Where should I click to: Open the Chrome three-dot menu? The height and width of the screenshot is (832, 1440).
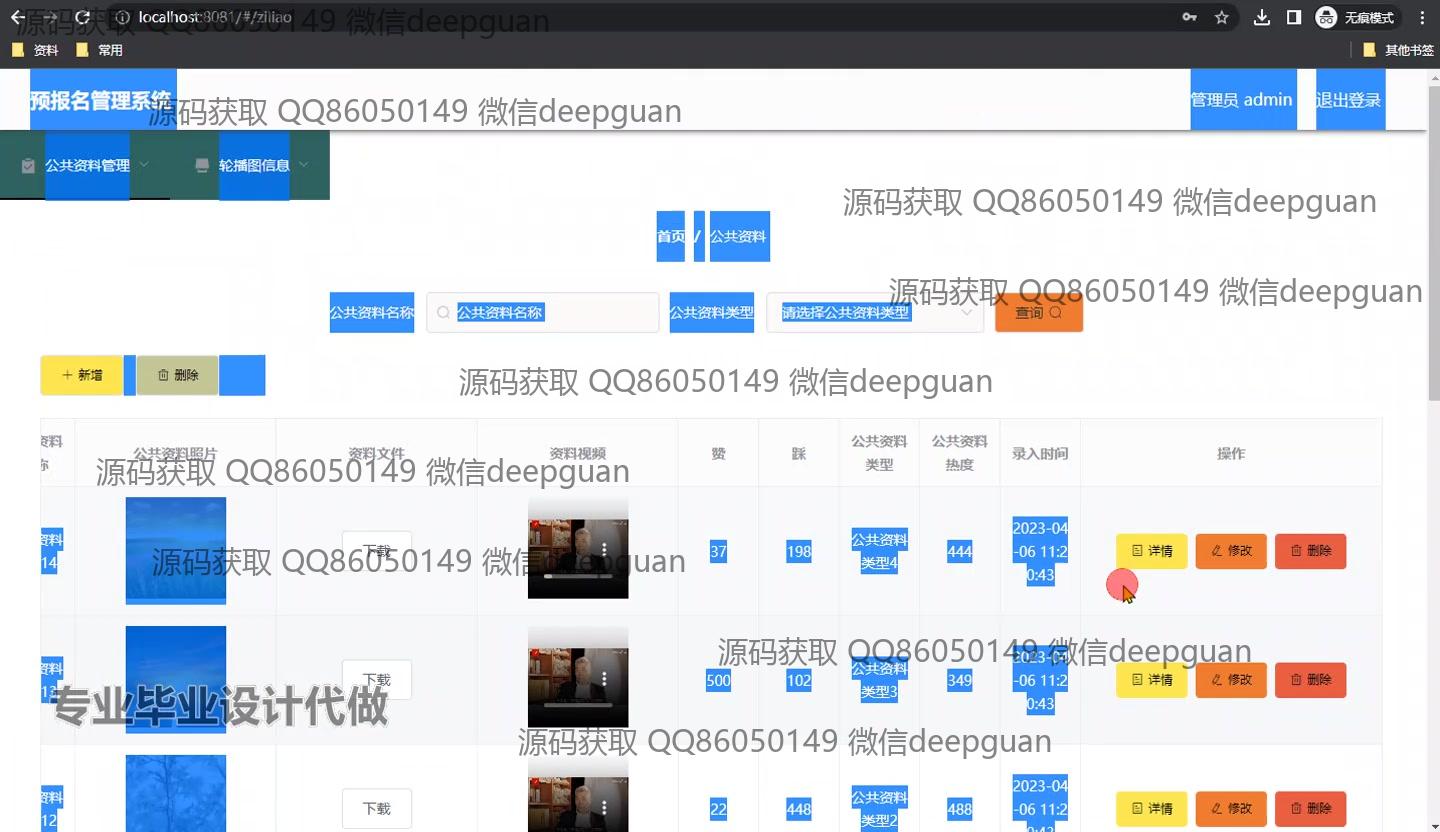tap(1422, 17)
